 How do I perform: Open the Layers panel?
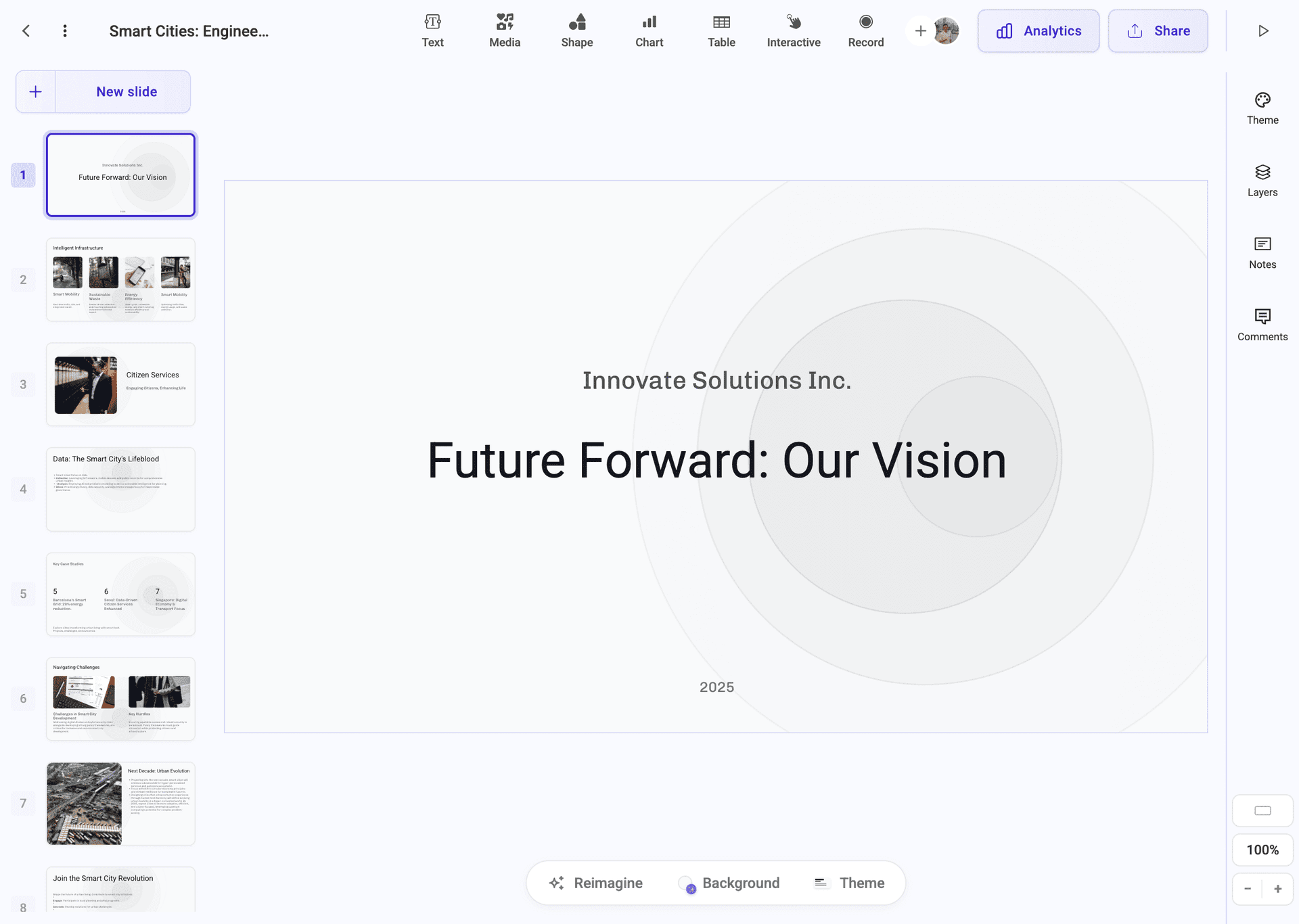(x=1262, y=179)
